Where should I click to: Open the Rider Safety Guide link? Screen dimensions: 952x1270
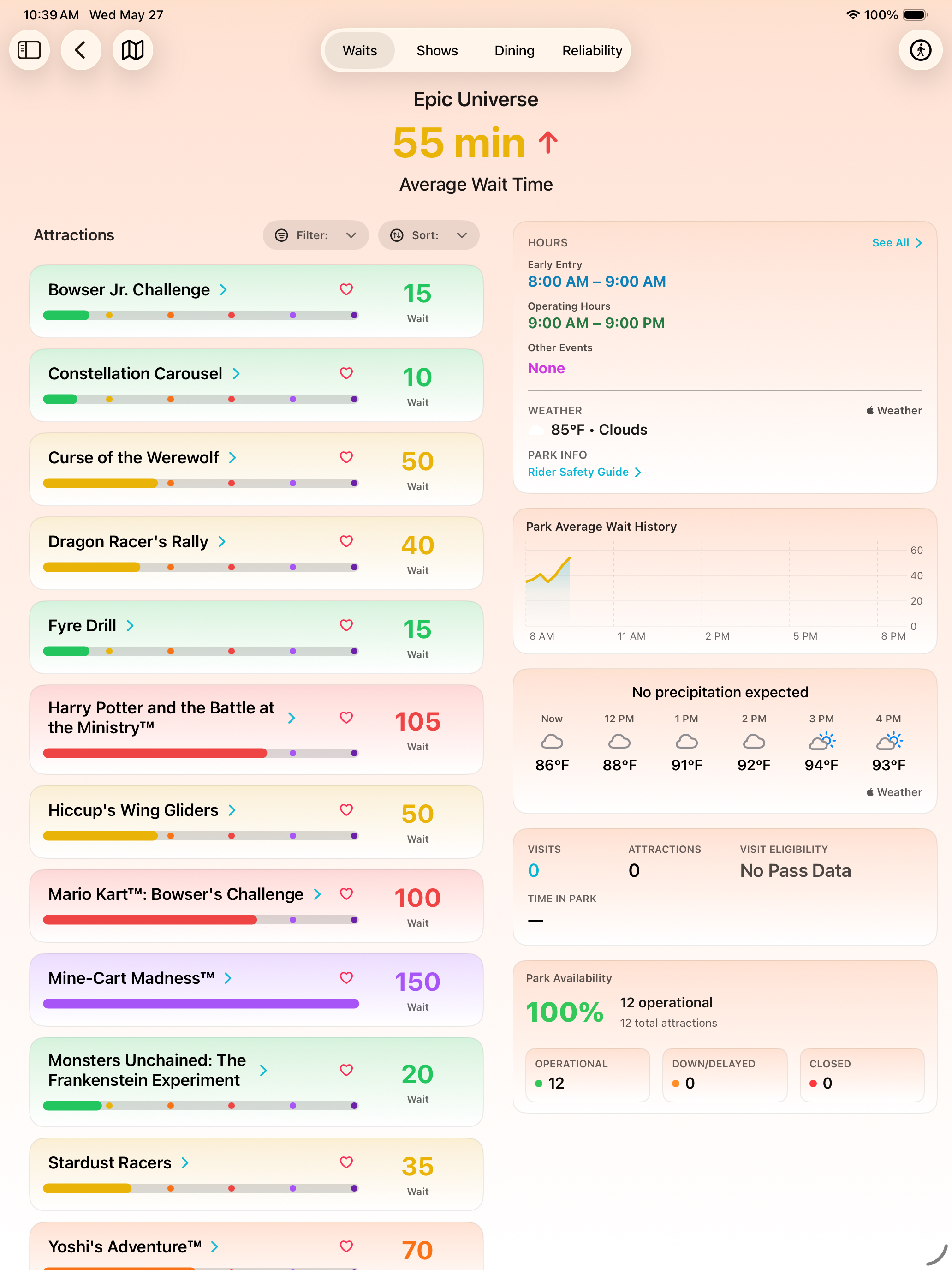(x=584, y=472)
